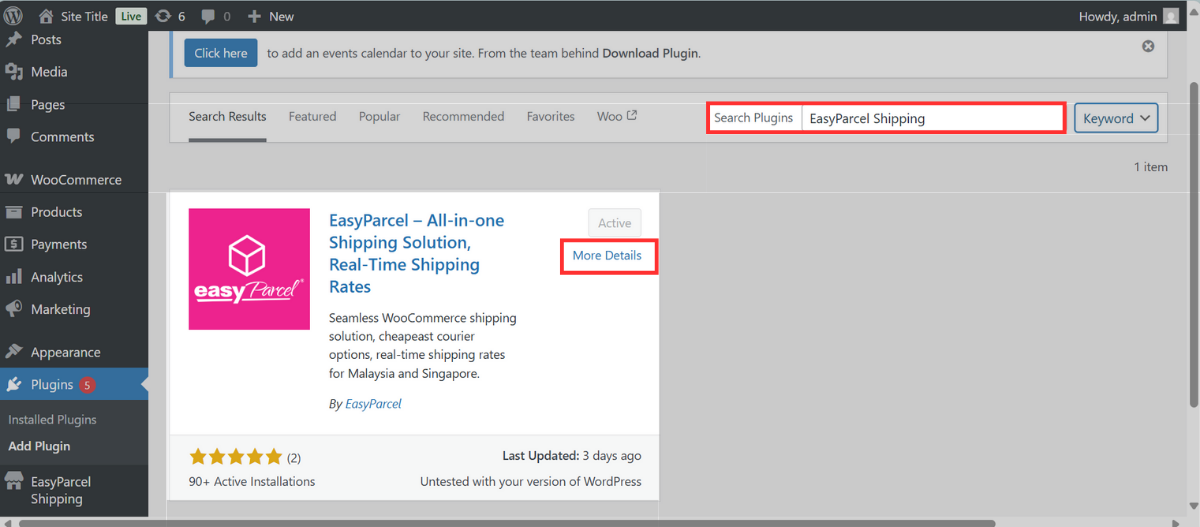
Task: Switch to the Favorites tab
Action: [551, 117]
